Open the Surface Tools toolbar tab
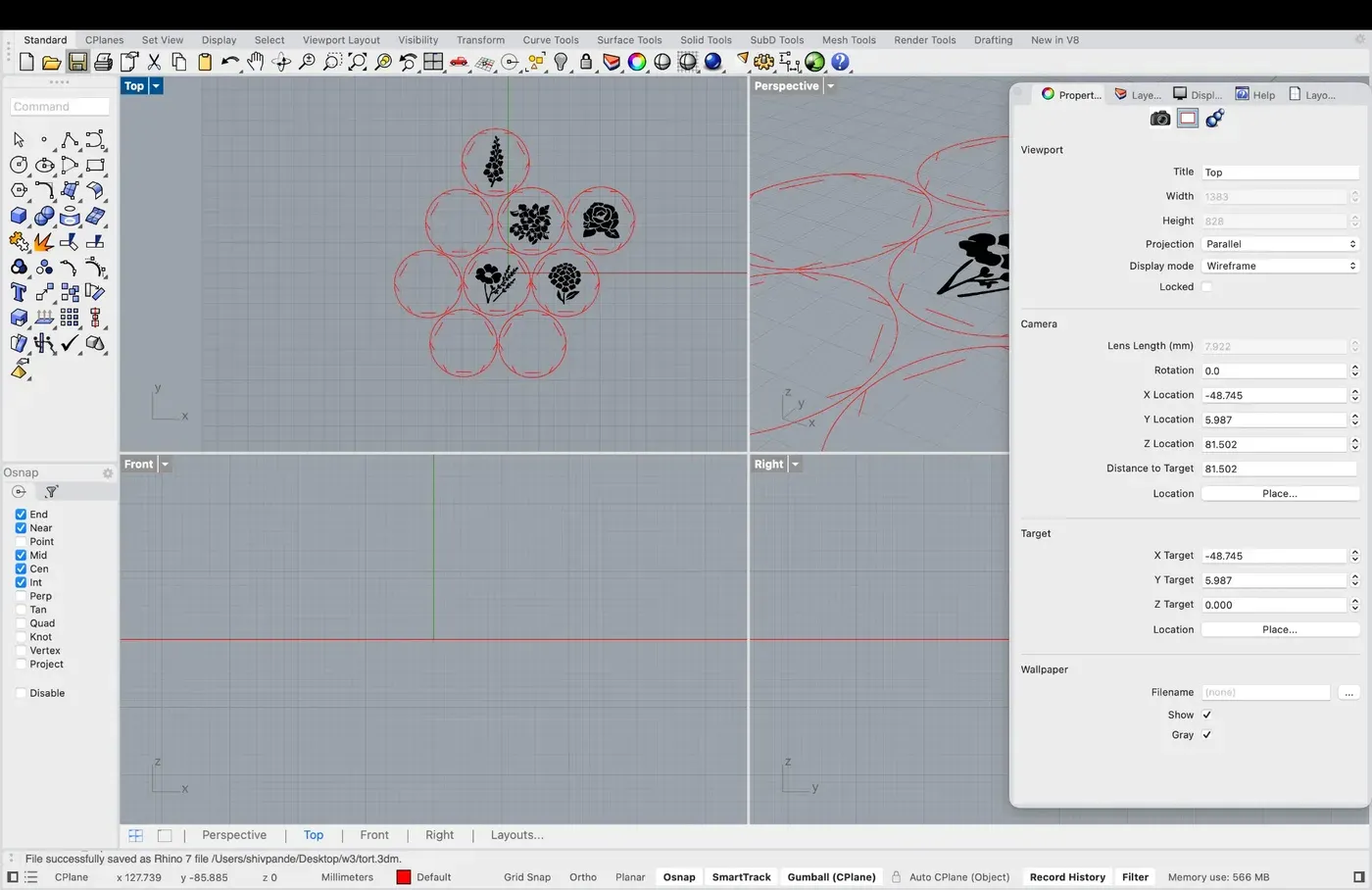This screenshot has width=1372, height=890. click(629, 40)
